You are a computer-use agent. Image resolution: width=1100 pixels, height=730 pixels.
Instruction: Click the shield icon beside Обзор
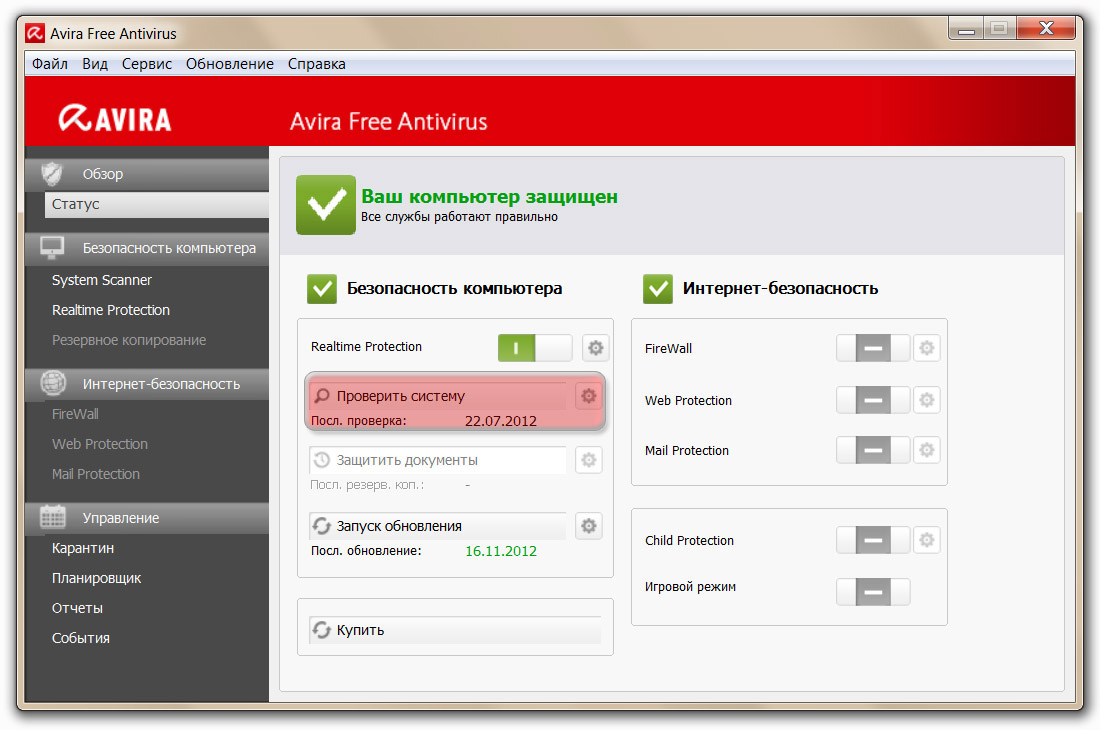(52, 174)
